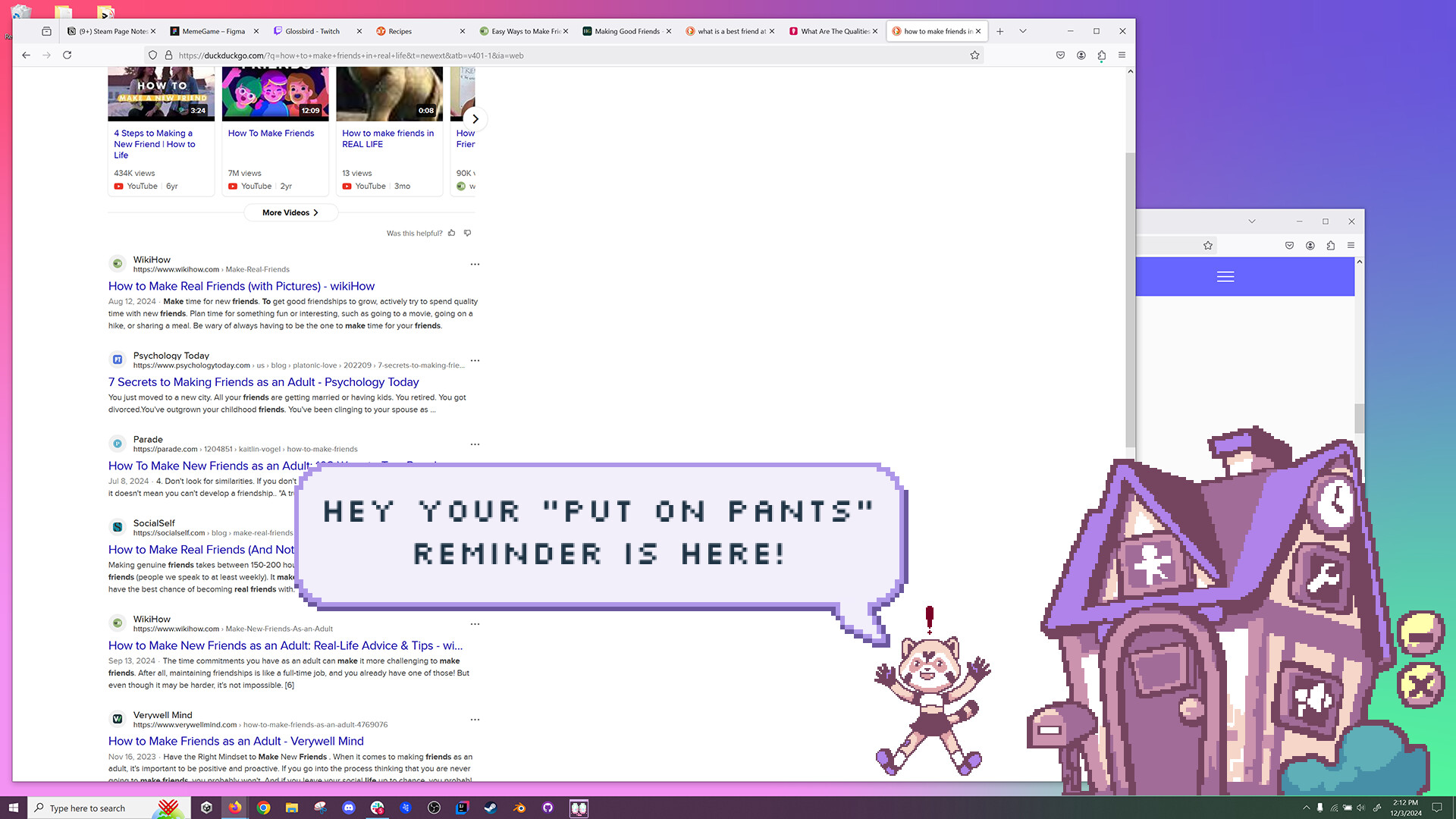Open the Firefox application menu hamburger
The height and width of the screenshot is (819, 1456).
click(1122, 55)
